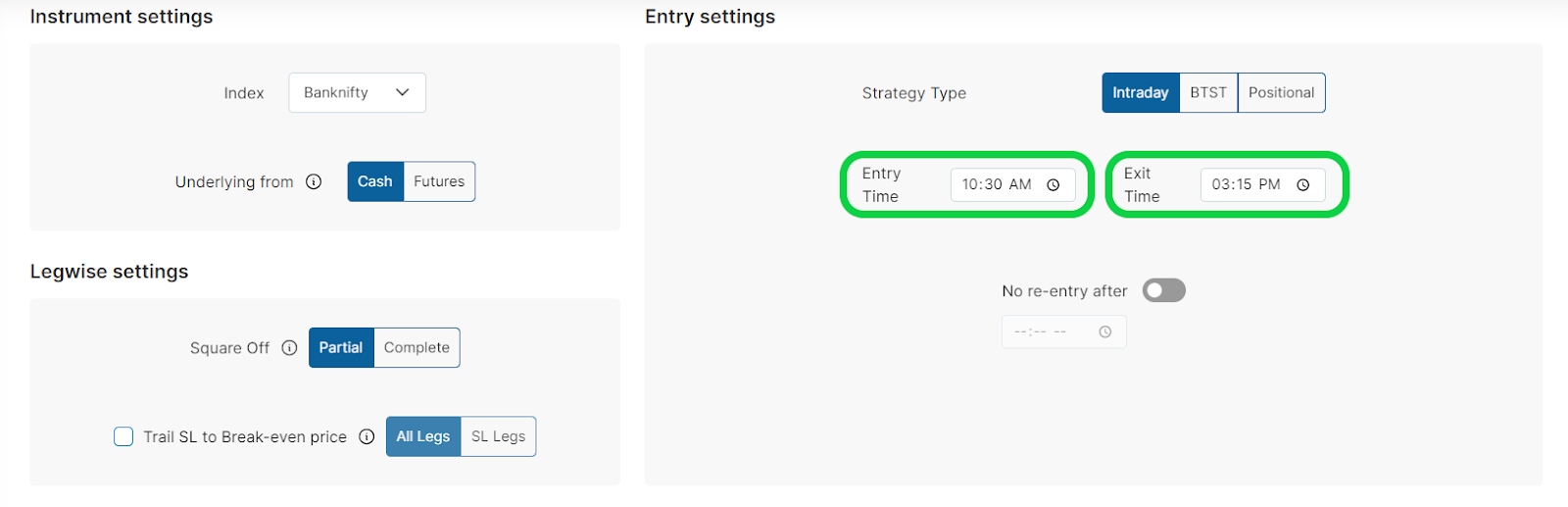Check Trail SL to Break-even price box
This screenshot has width=1568, height=507.
(x=123, y=436)
